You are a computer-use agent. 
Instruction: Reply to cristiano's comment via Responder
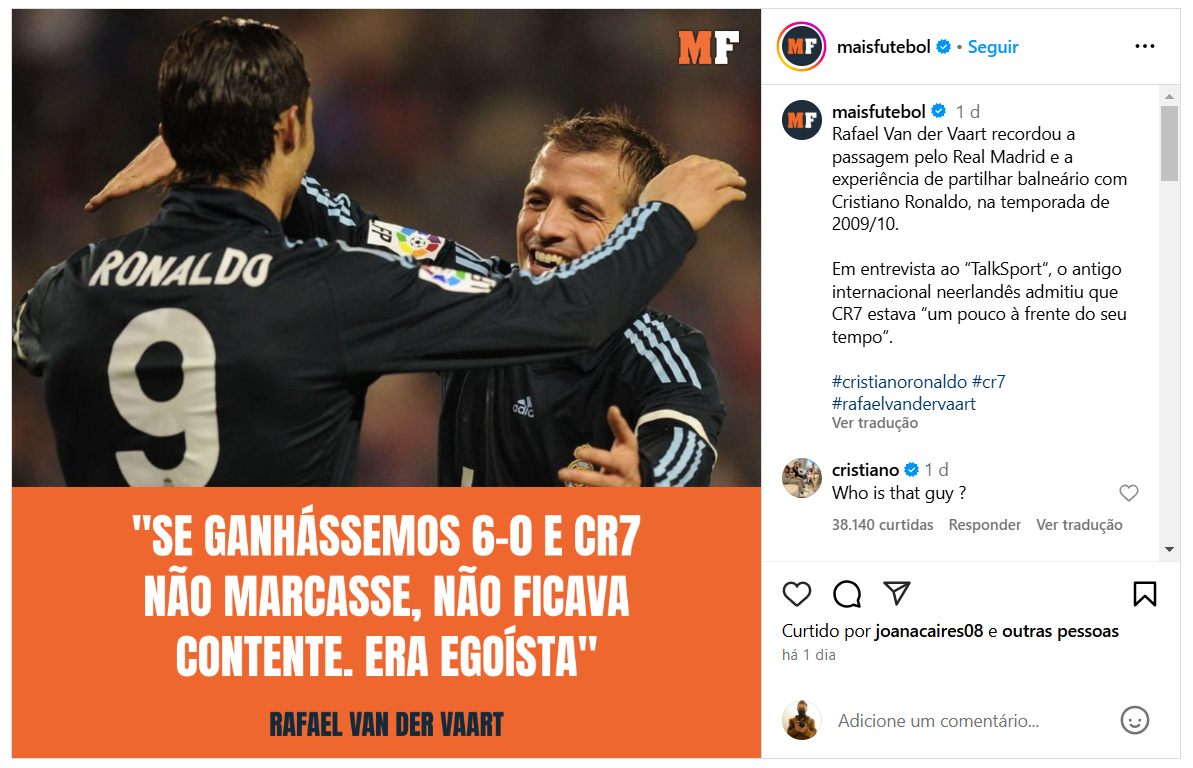click(984, 525)
